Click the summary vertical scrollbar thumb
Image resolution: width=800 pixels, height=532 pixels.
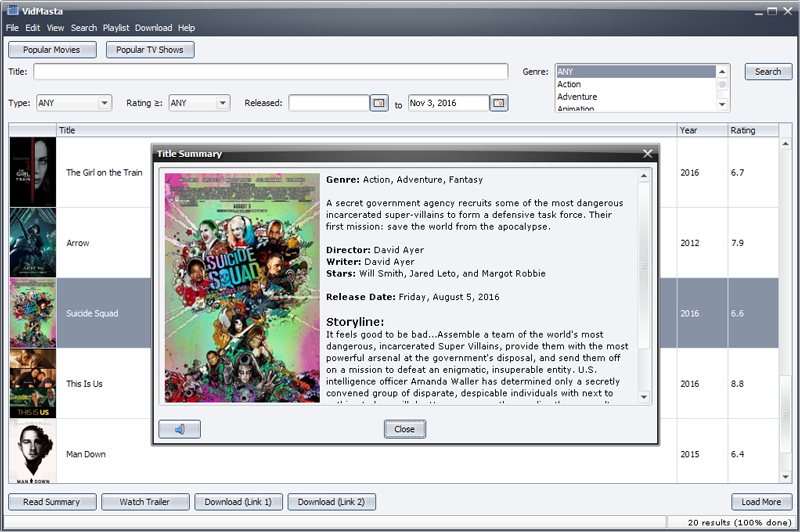click(644, 265)
